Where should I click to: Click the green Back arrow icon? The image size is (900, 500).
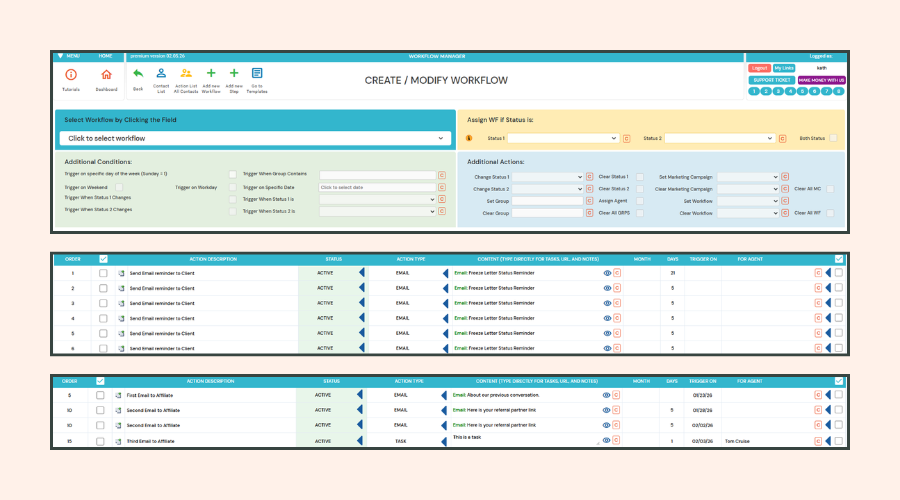(138, 73)
